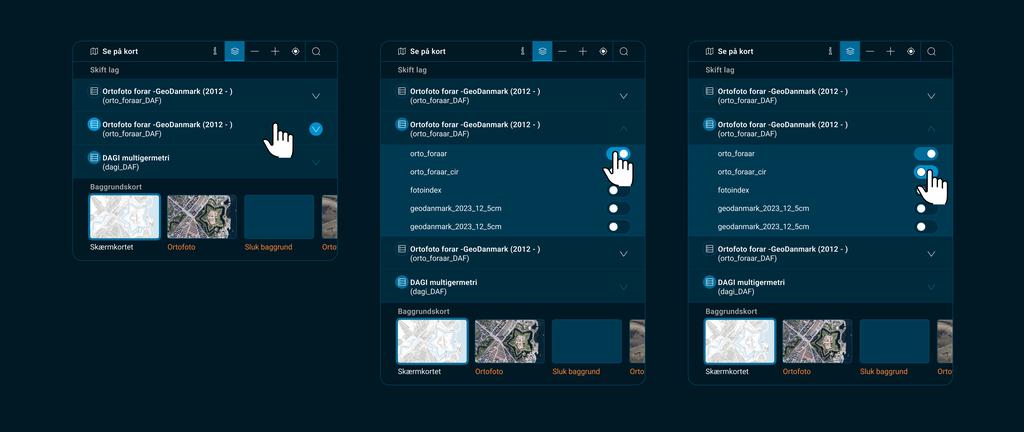Click the highlighted round chevron in the left panel
Viewport: 1024px width, 432px height.
[316, 129]
